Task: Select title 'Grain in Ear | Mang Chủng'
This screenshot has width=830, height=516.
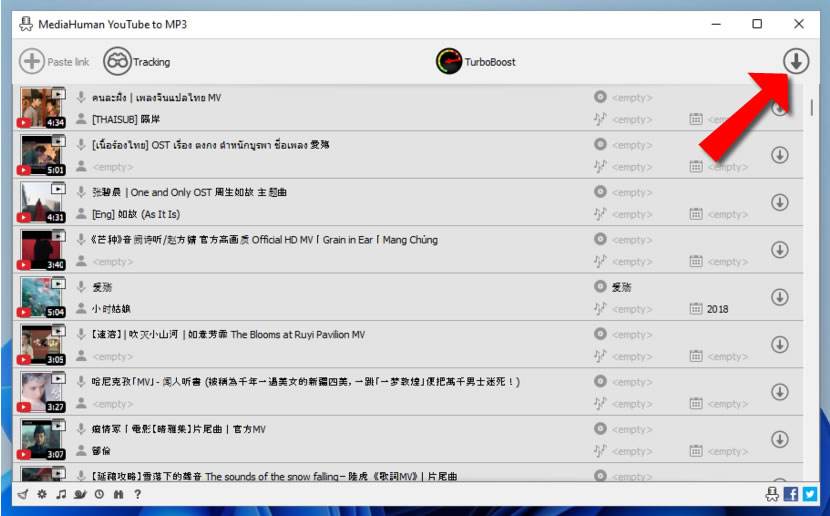Action: pyautogui.click(x=380, y=240)
